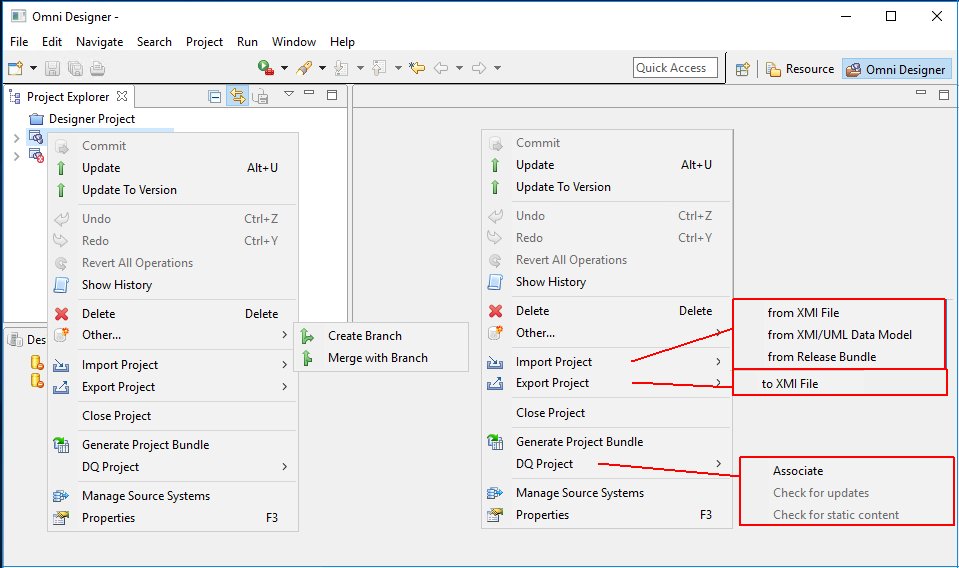Click the Print toolbar icon

[97, 68]
